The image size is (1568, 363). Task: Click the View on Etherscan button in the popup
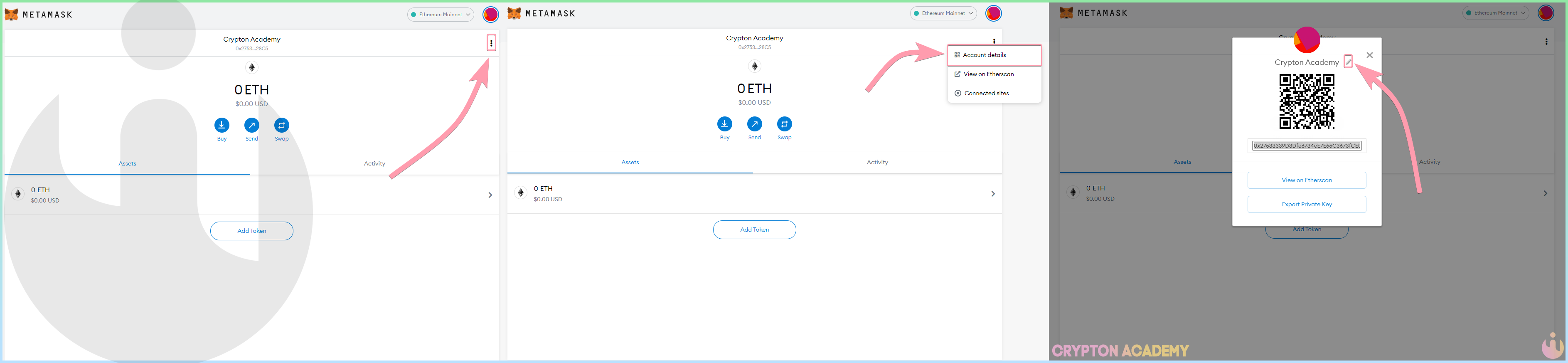click(x=1307, y=180)
